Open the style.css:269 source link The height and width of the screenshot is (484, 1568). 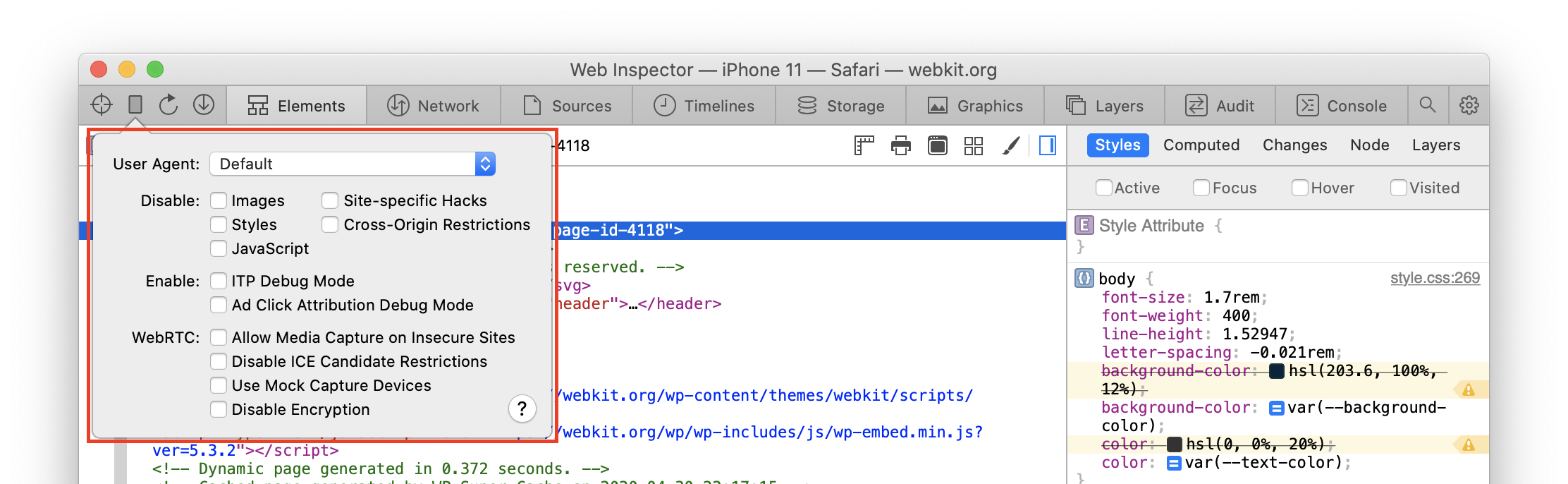click(1435, 278)
